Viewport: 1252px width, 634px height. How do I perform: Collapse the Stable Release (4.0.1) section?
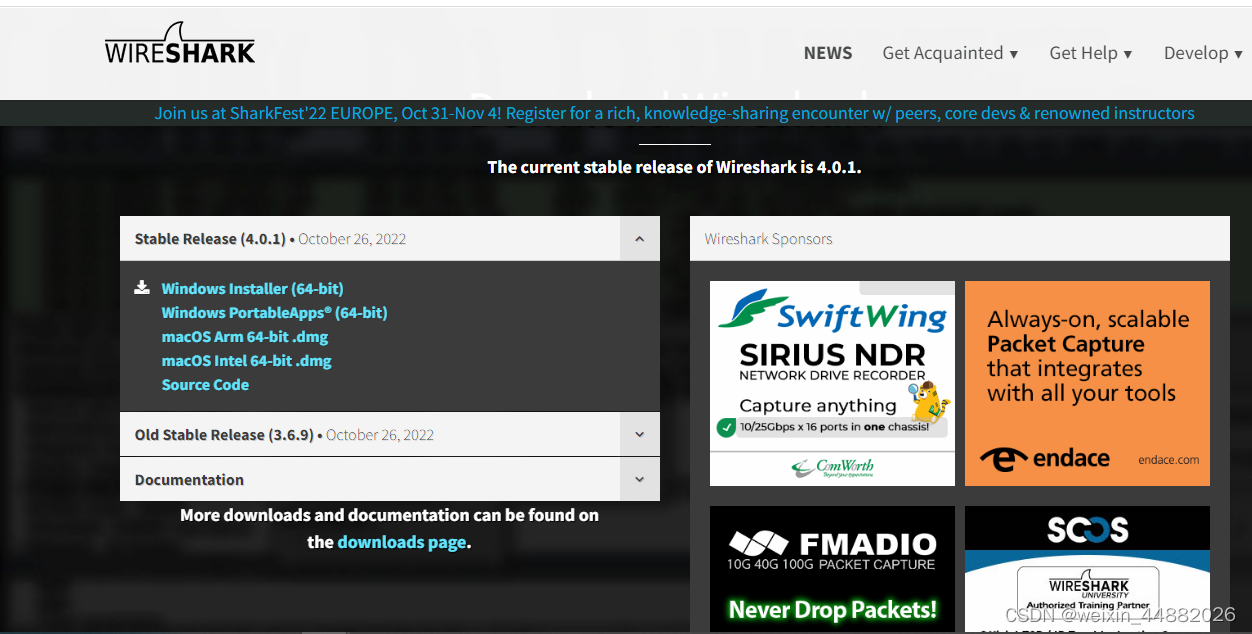point(639,239)
